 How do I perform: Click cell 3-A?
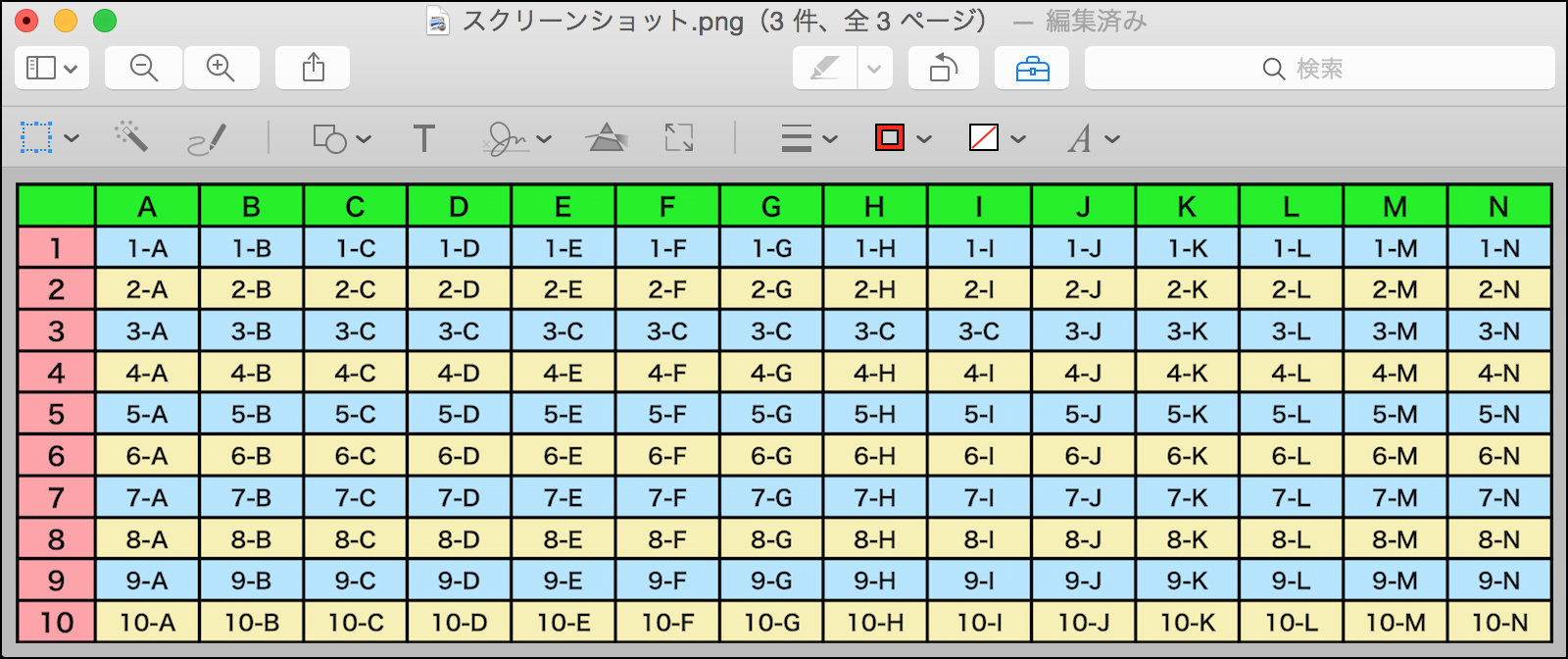(147, 331)
